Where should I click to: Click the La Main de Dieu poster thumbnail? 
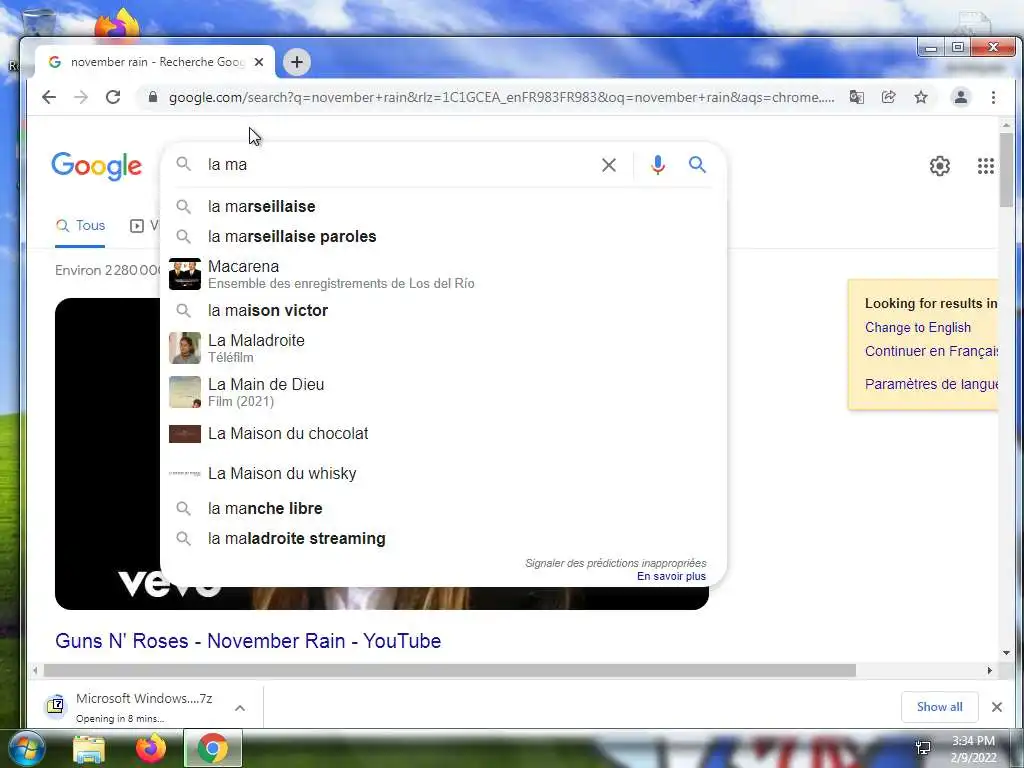[x=185, y=392]
